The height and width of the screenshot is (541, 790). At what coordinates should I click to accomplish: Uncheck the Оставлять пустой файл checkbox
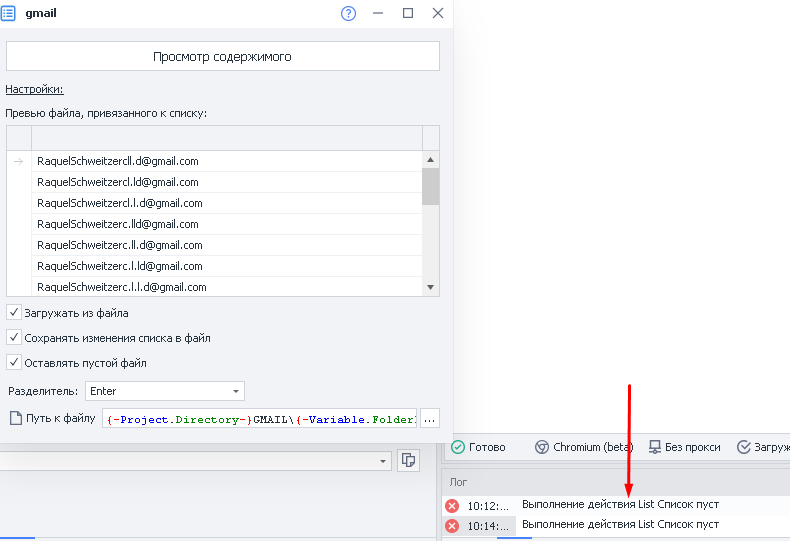(x=14, y=363)
